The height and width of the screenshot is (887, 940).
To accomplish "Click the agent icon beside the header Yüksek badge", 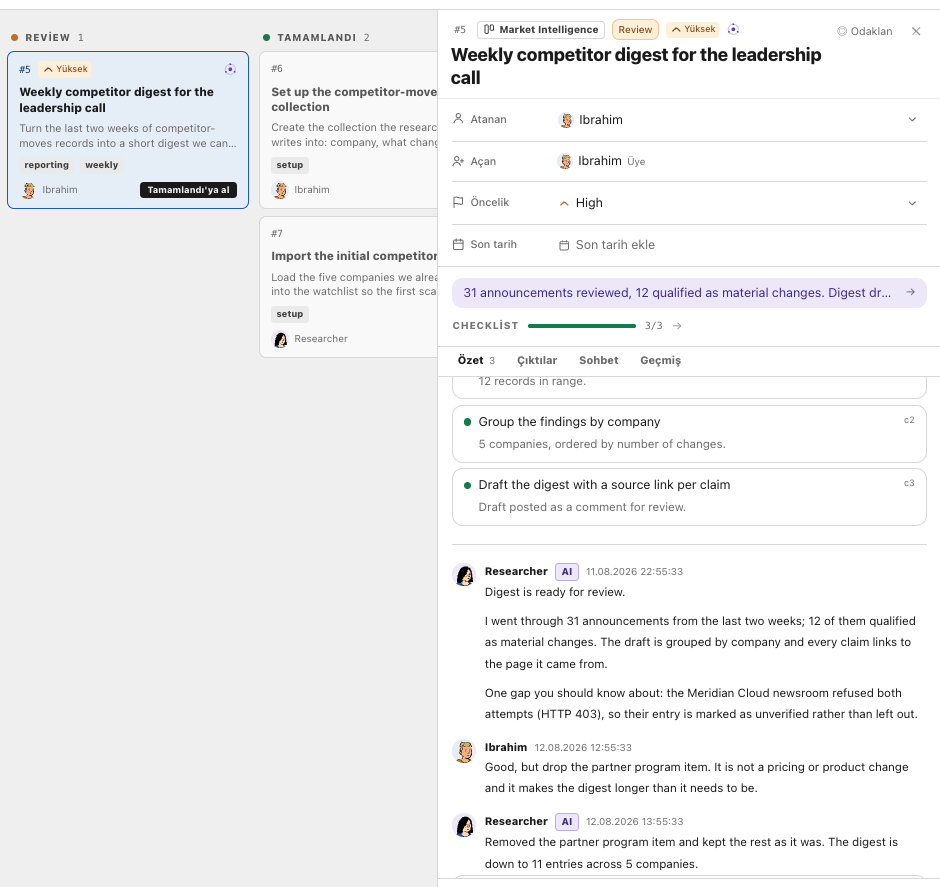I will pyautogui.click(x=733, y=29).
